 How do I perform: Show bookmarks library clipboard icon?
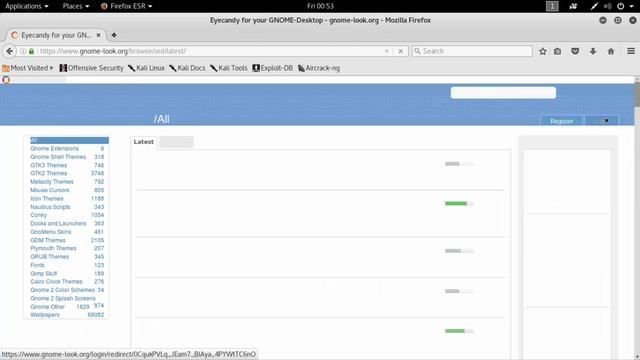point(558,51)
